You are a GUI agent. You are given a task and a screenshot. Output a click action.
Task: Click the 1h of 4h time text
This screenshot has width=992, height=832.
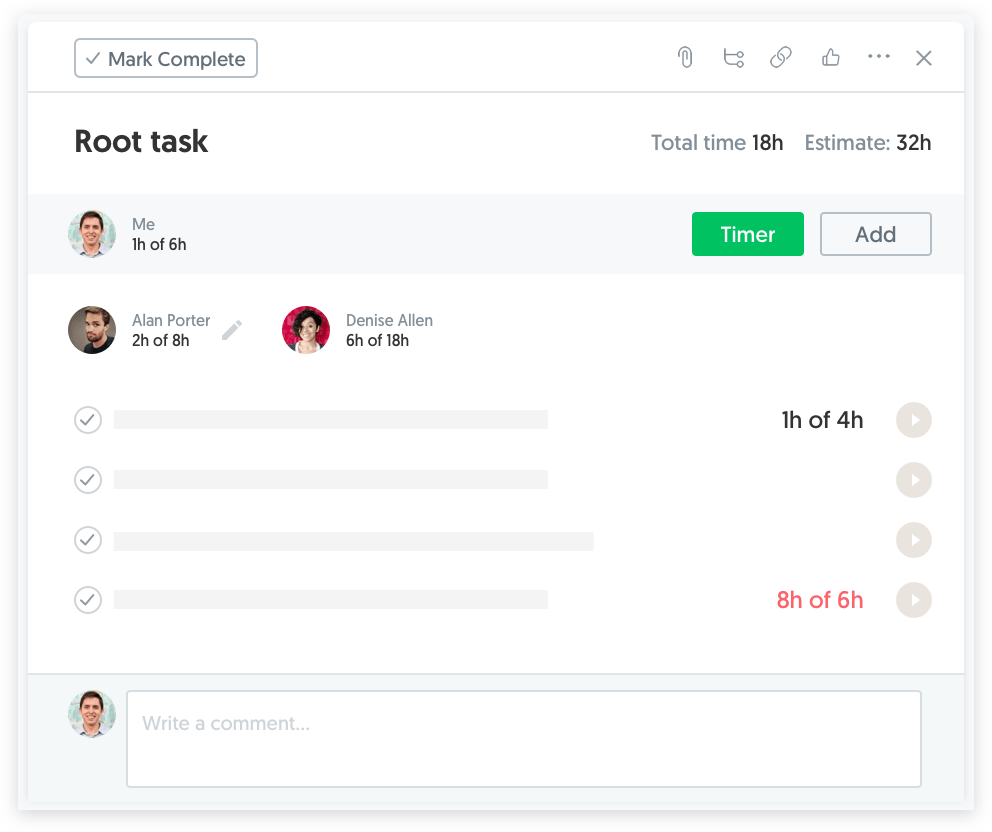822,420
